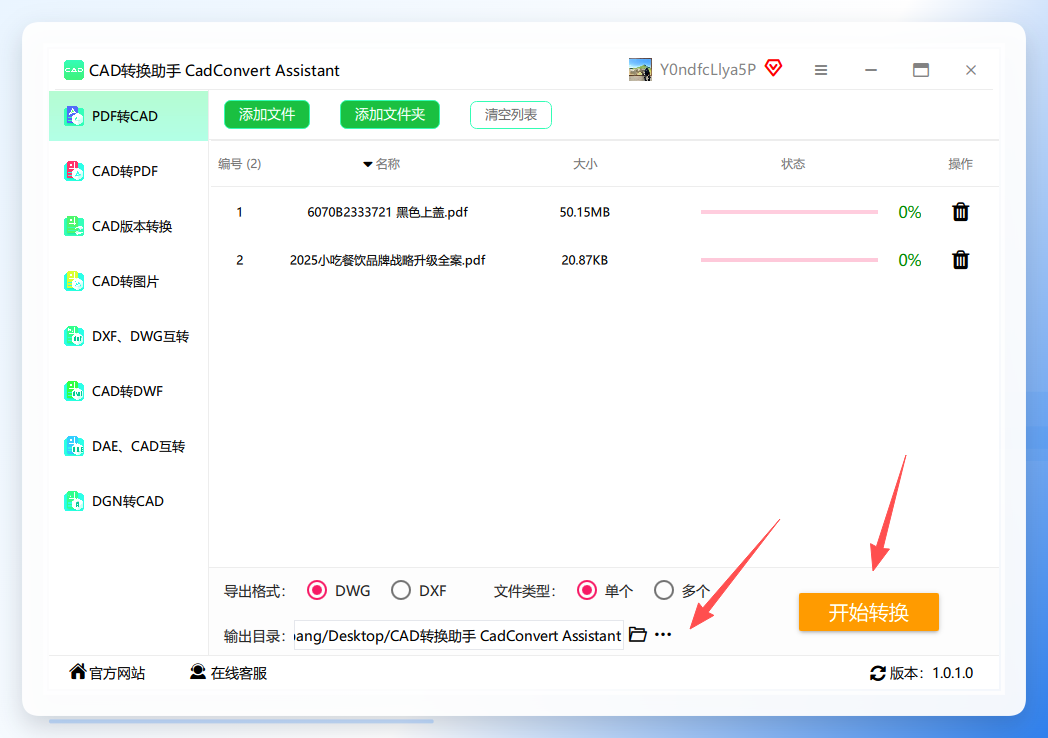Open DAE、CAD互转 section
1048x738 pixels.
tap(128, 446)
